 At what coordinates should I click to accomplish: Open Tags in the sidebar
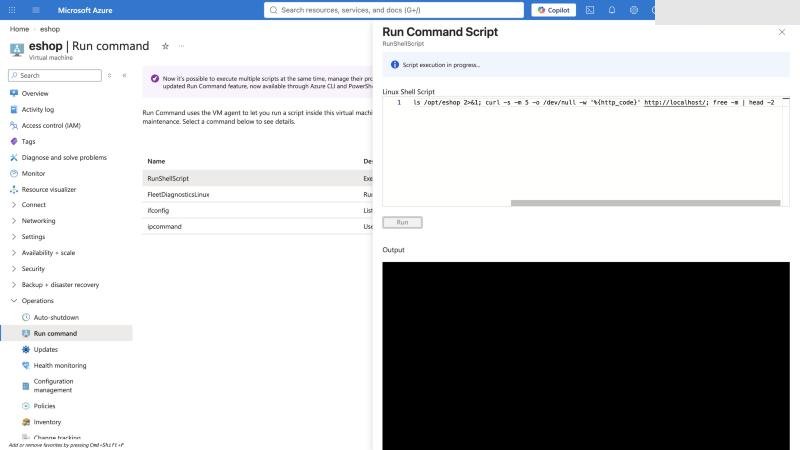click(29, 141)
